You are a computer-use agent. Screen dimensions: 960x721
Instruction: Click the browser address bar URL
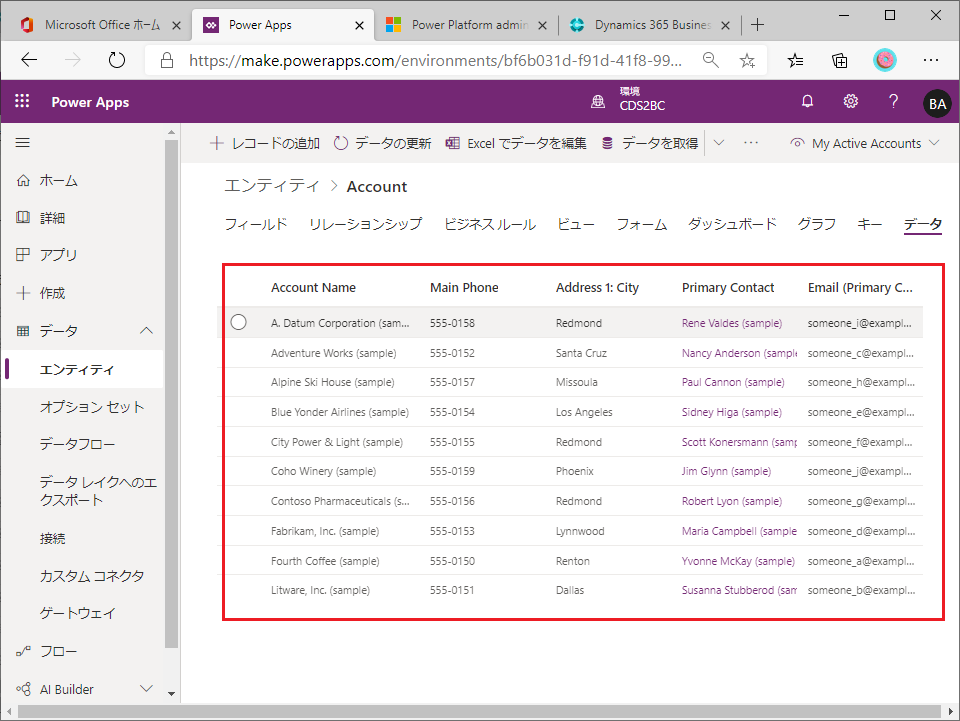[435, 60]
